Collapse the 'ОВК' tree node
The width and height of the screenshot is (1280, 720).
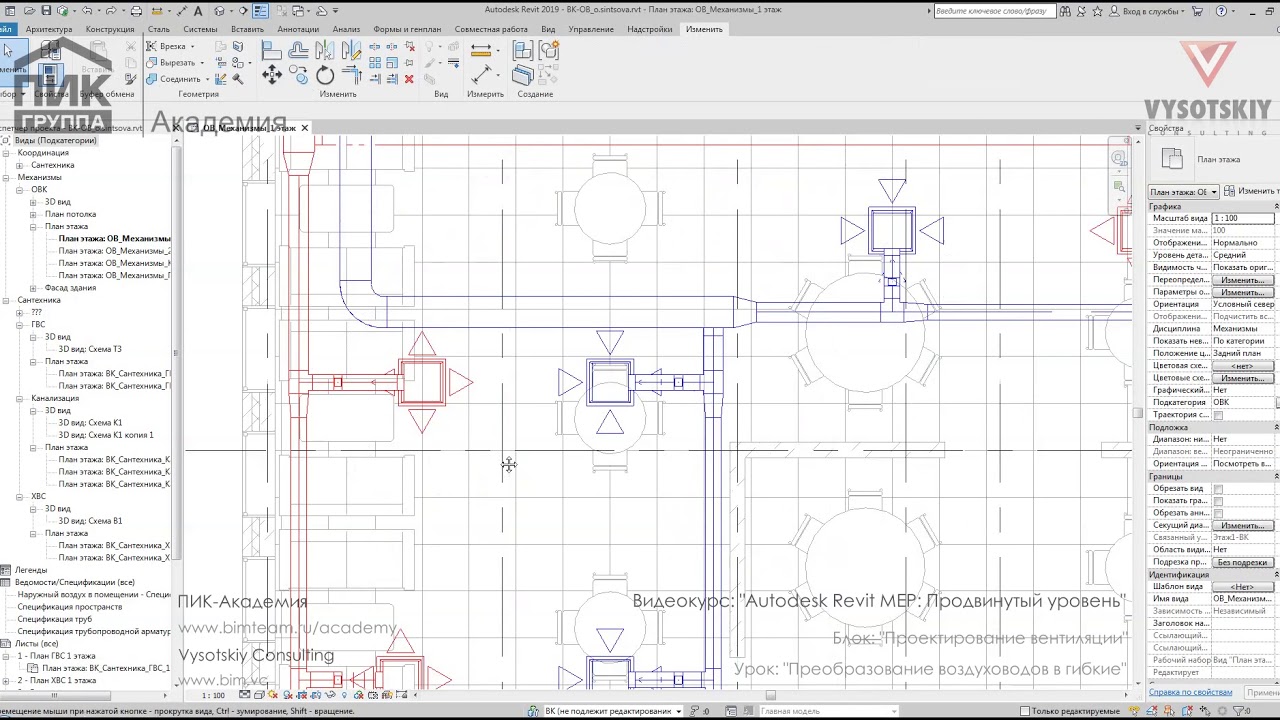[x=19, y=189]
